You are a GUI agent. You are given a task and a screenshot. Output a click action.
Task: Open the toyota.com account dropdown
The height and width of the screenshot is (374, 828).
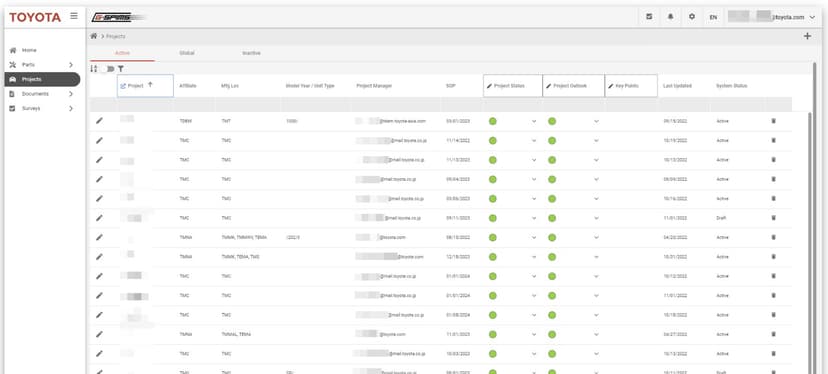(x=772, y=17)
